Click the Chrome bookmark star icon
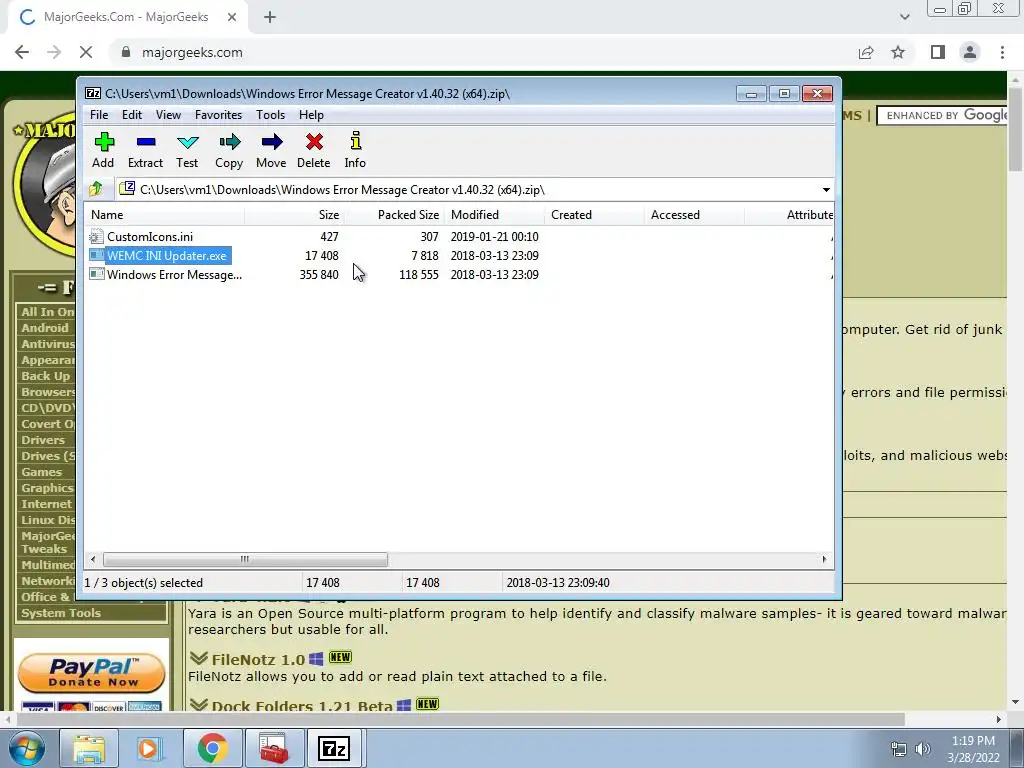Viewport: 1024px width, 768px height. point(898,52)
